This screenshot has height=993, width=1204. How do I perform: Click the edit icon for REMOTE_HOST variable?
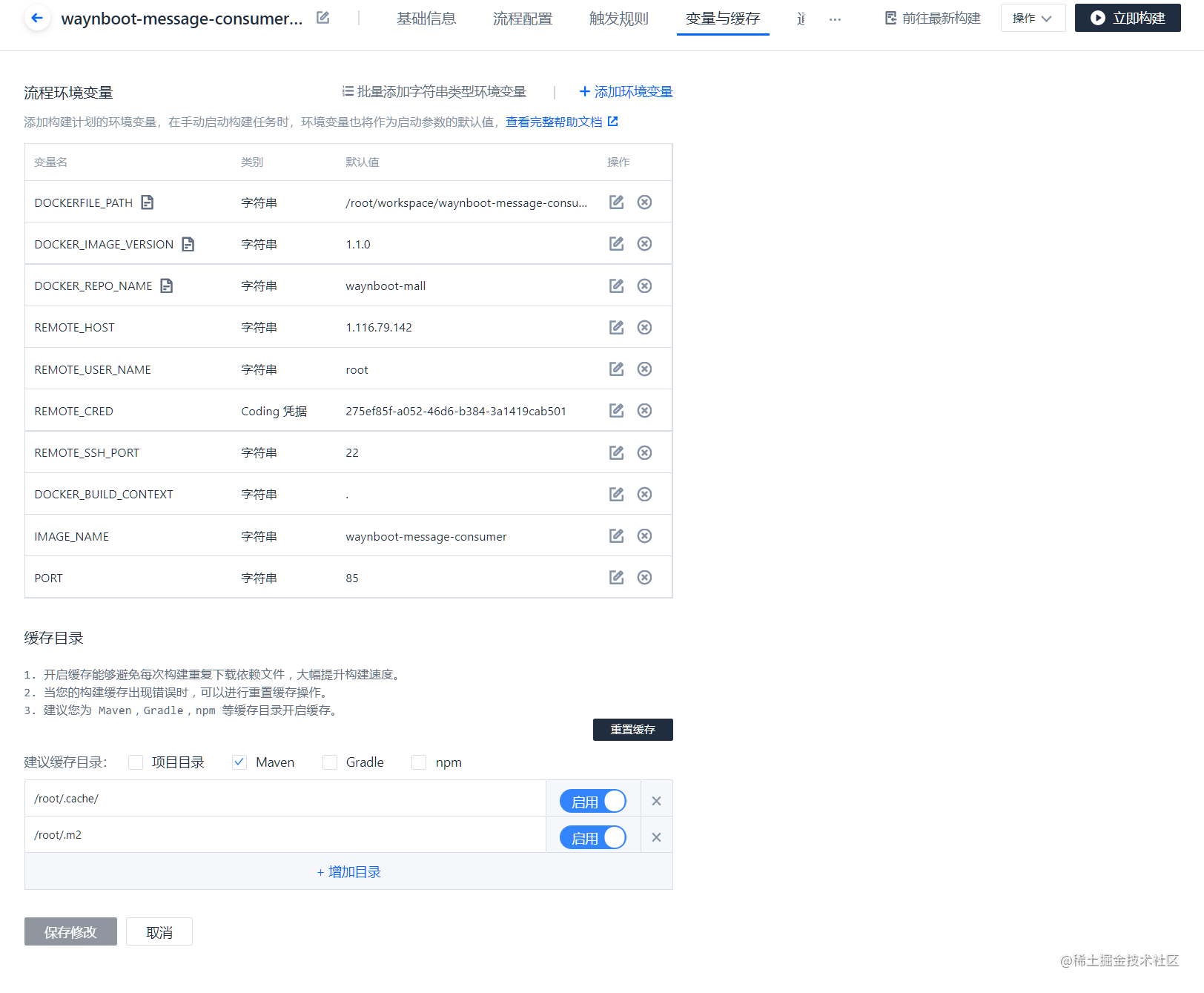point(616,327)
